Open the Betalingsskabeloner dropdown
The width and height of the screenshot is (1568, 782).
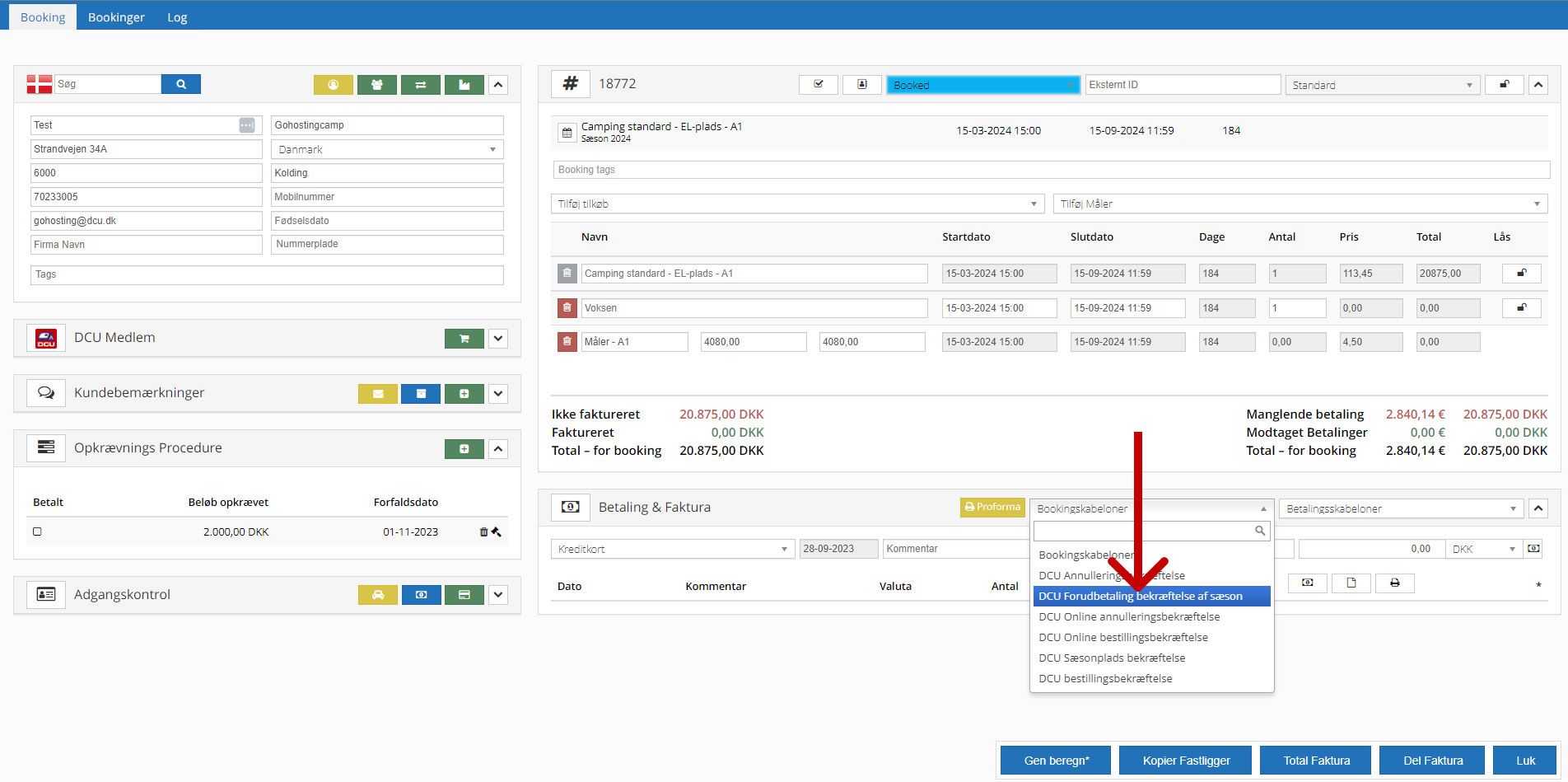(1401, 508)
